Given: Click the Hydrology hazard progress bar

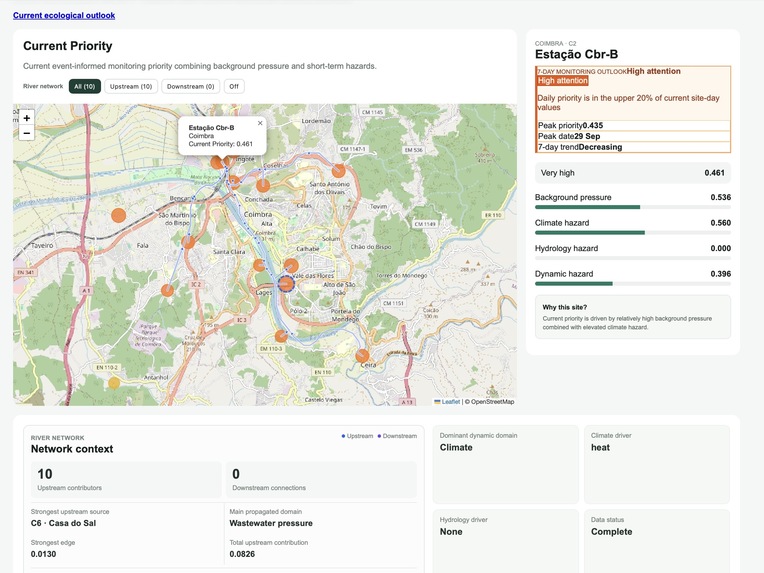Looking at the screenshot, I should tap(633, 258).
